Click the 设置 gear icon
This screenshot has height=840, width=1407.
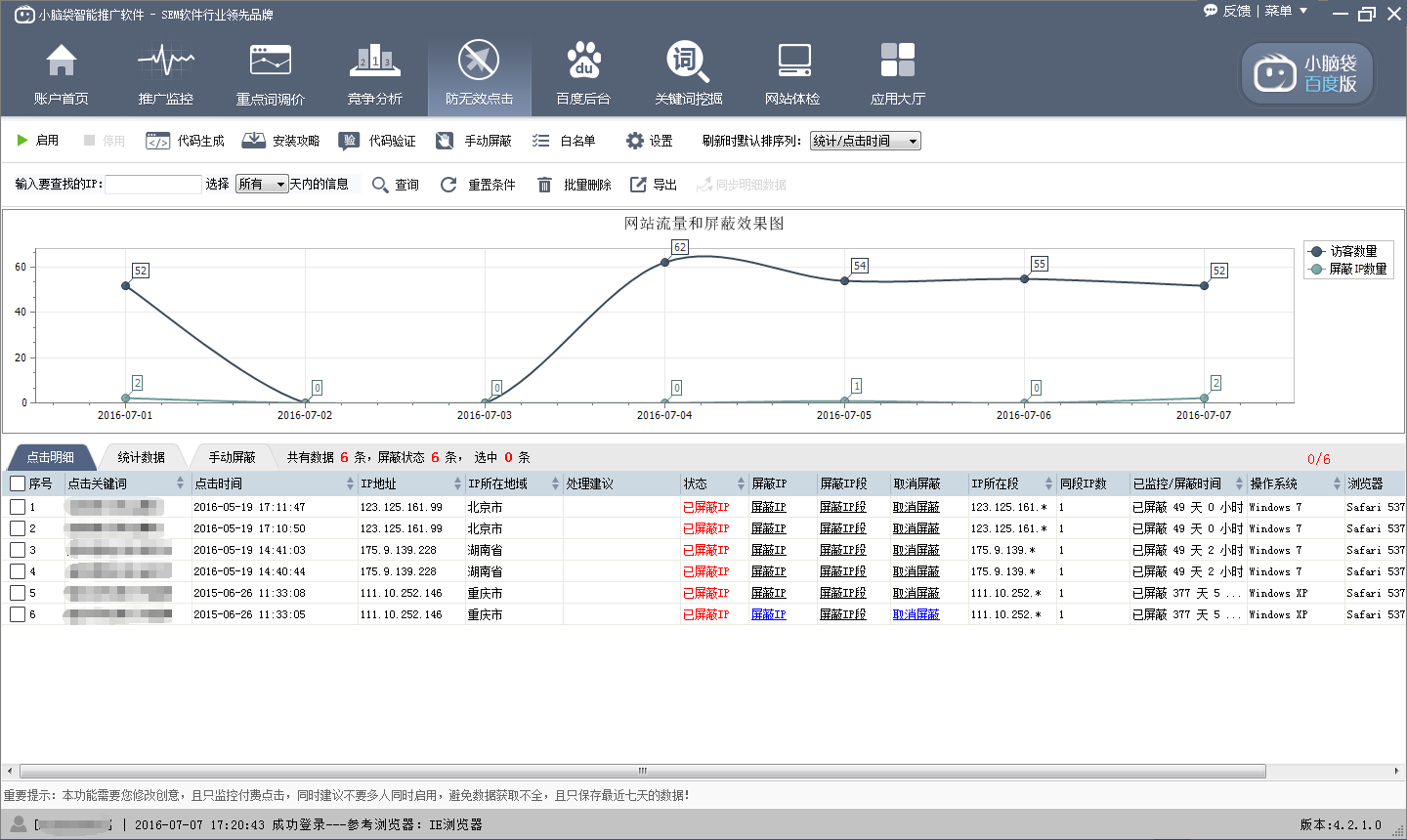[x=635, y=141]
